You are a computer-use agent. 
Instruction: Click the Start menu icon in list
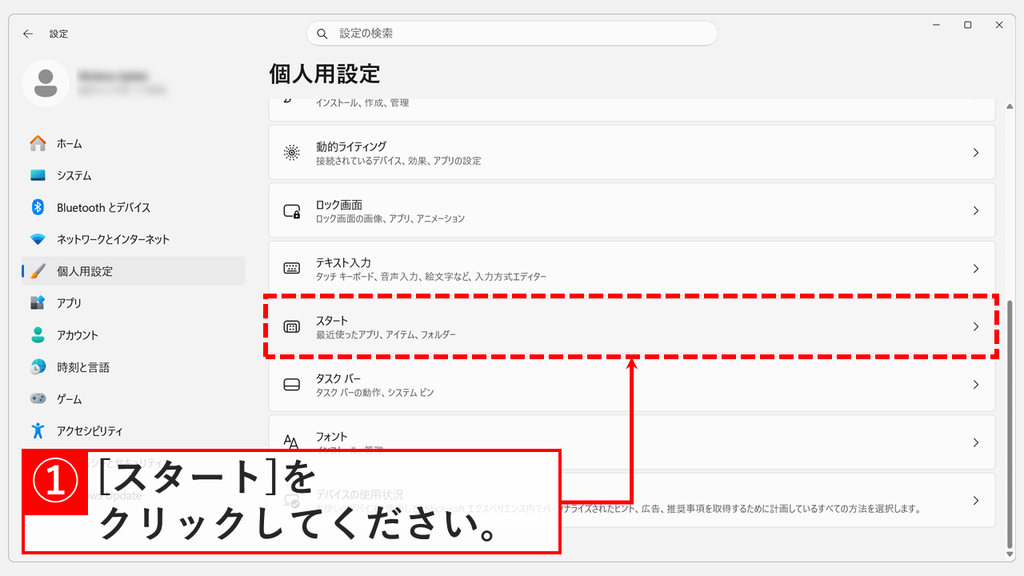[x=292, y=327]
